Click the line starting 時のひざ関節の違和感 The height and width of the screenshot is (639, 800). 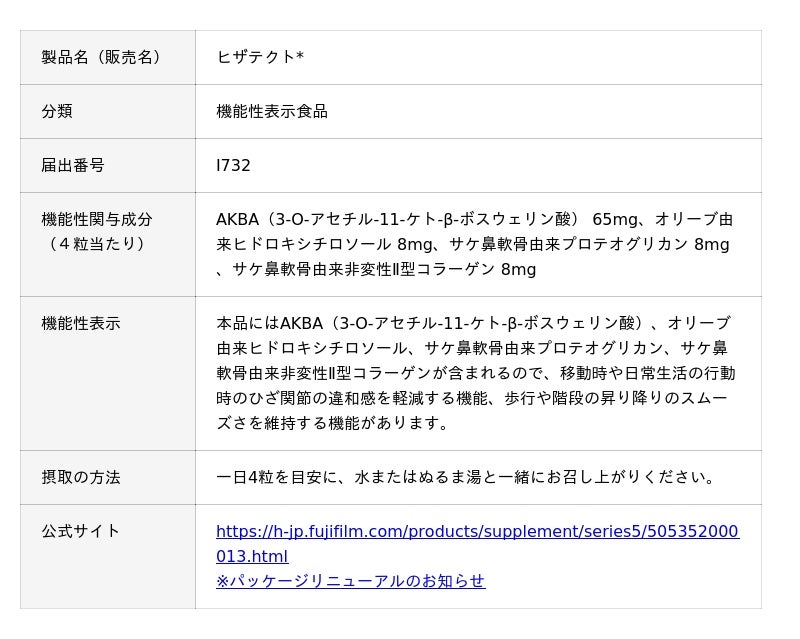pos(475,398)
